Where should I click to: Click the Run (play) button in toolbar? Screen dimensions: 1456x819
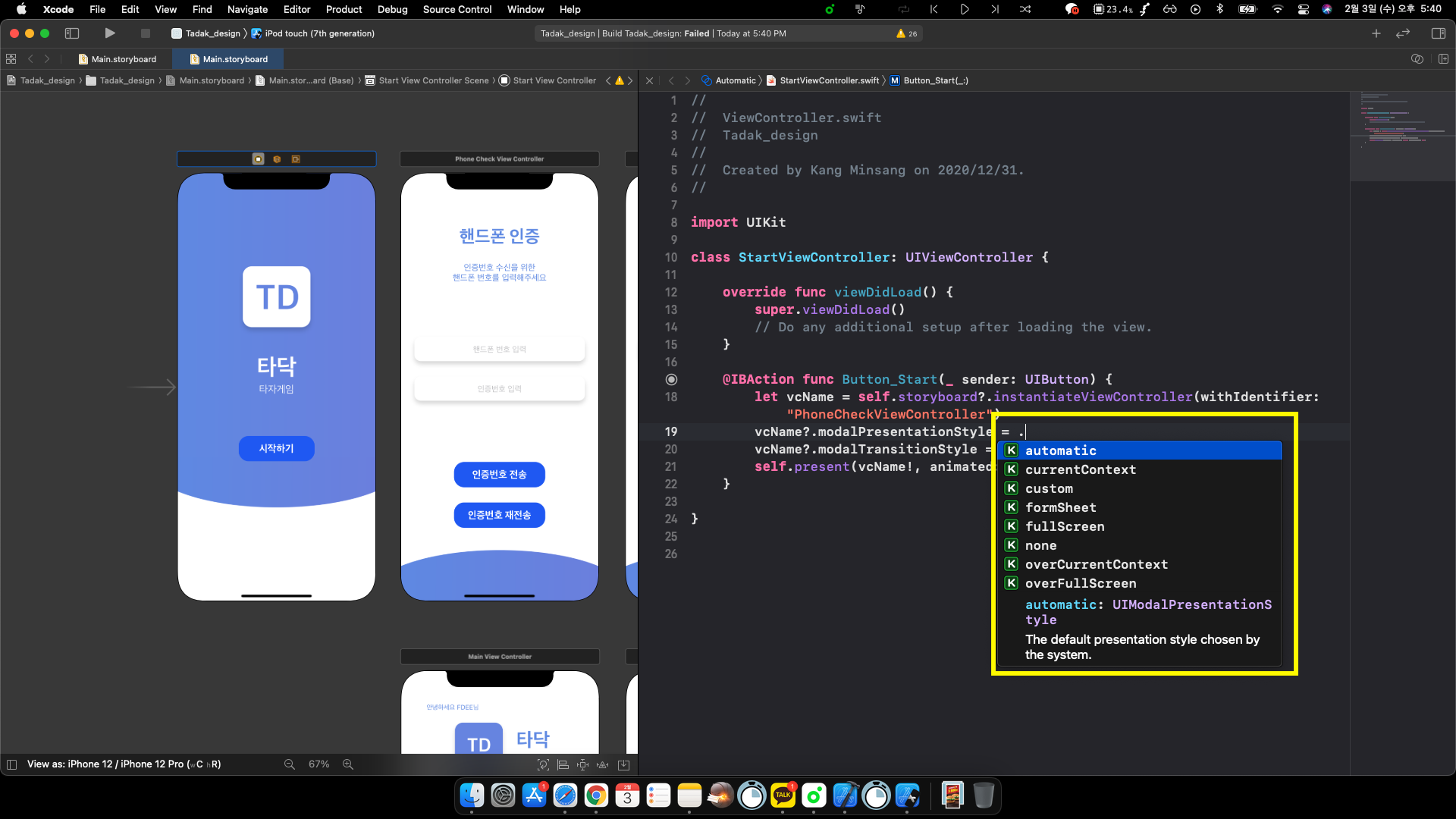click(110, 33)
